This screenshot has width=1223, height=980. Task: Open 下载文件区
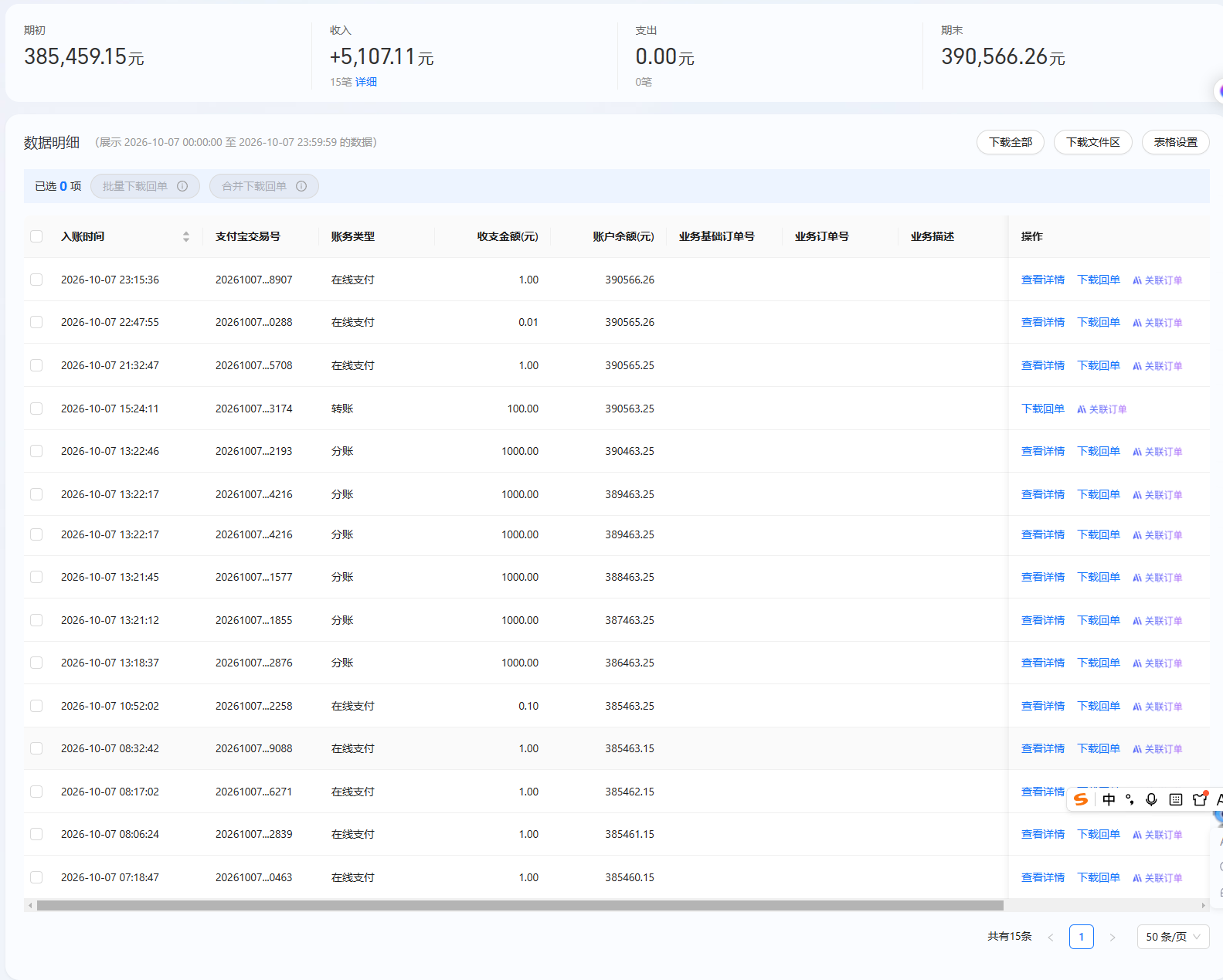(x=1093, y=142)
